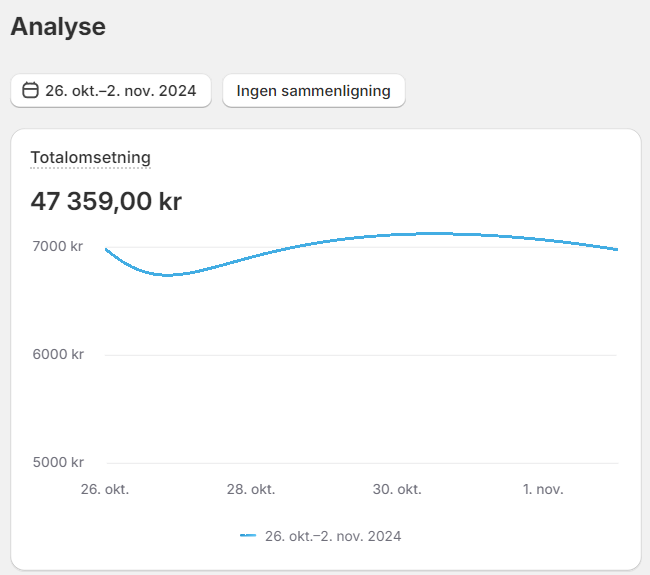Image resolution: width=650 pixels, height=575 pixels.
Task: Click the calendar icon in the date button
Action: point(30,91)
